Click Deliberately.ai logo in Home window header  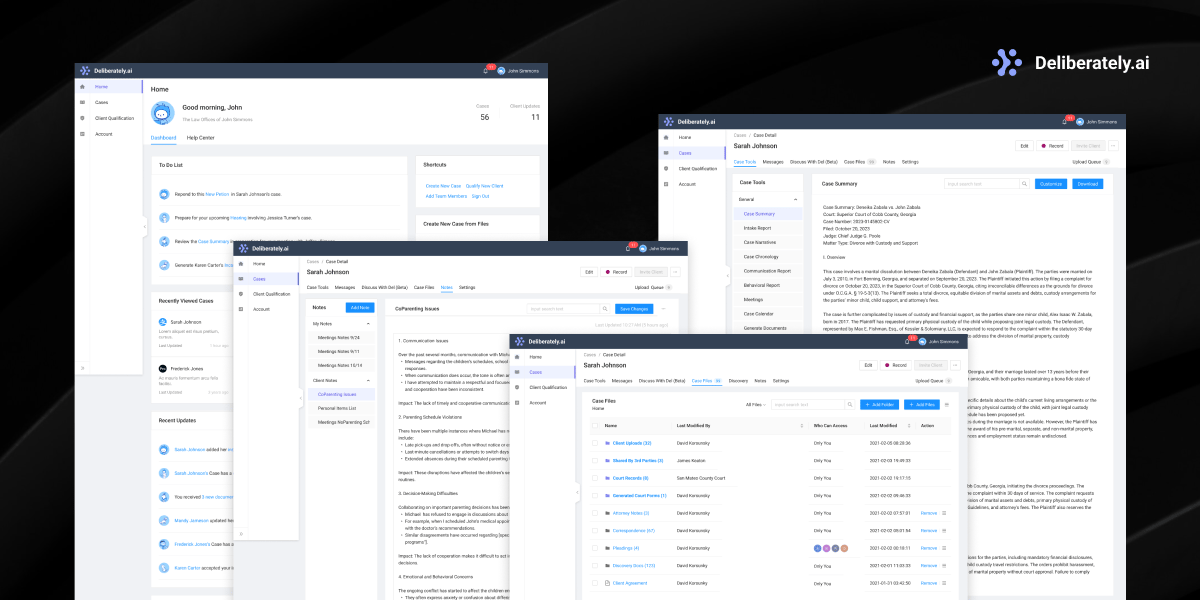pos(105,71)
